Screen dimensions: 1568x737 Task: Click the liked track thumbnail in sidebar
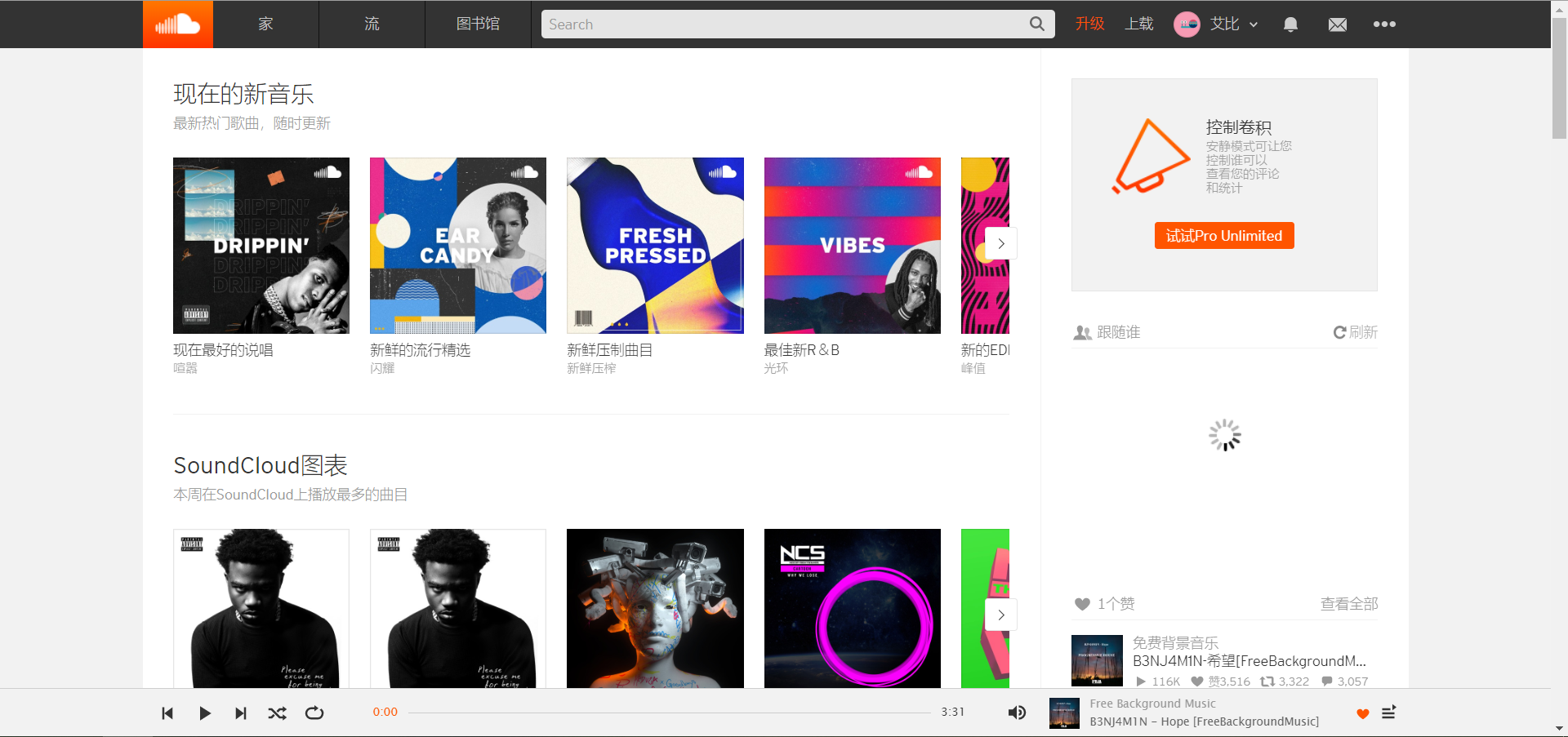pos(1097,660)
